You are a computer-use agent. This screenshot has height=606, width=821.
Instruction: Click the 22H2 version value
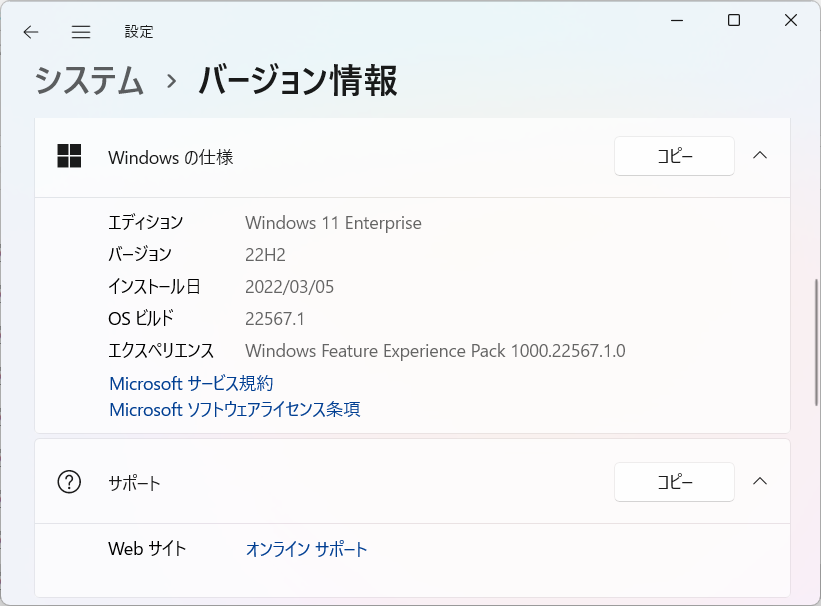tap(265, 255)
